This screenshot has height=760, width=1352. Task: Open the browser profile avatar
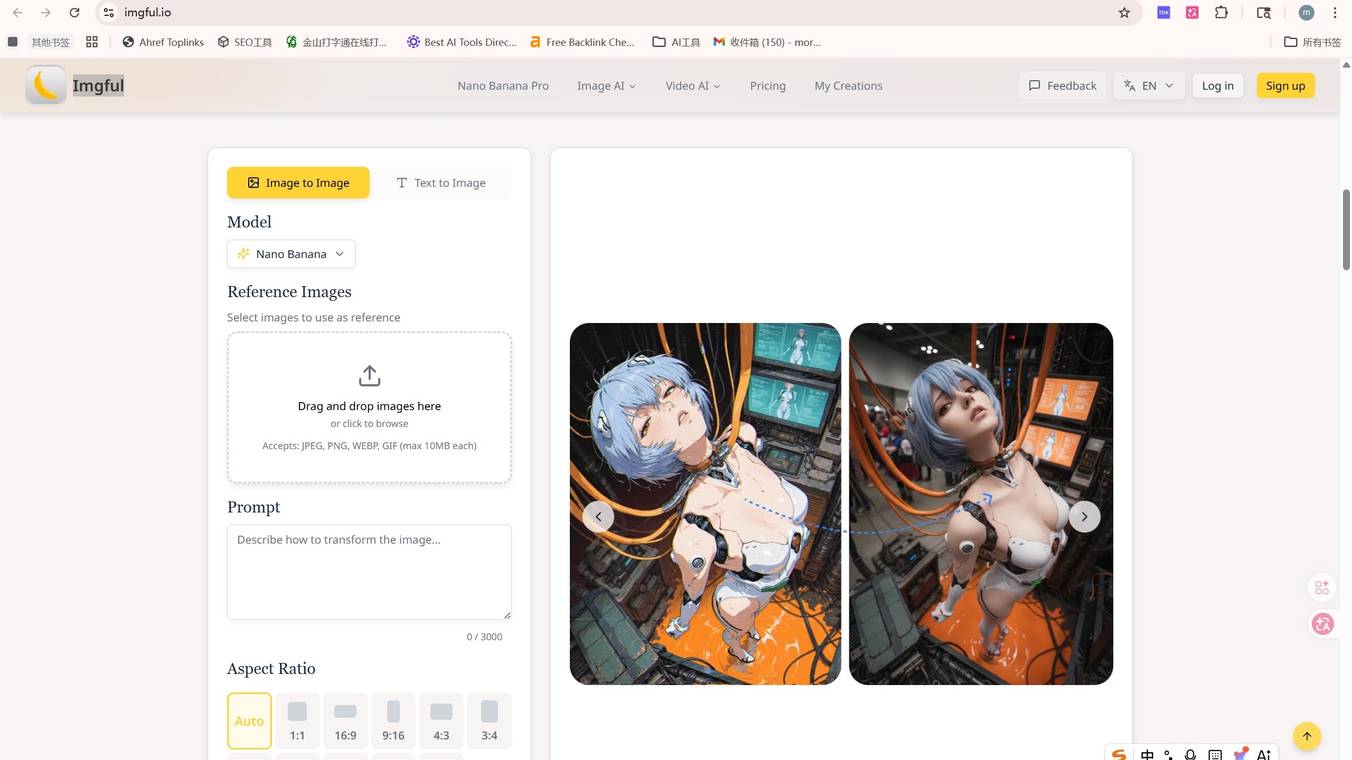click(1306, 13)
